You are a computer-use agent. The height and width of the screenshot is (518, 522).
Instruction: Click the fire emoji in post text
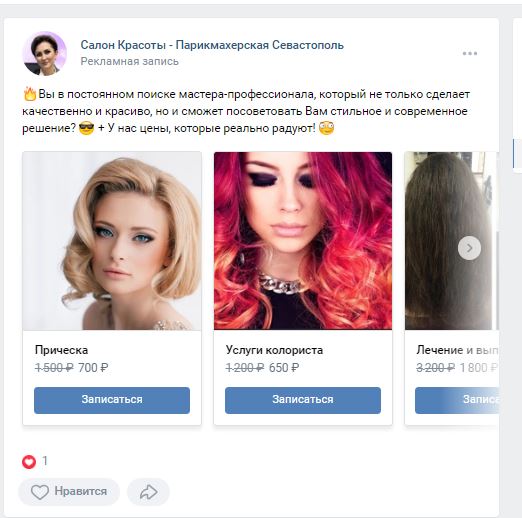tap(30, 94)
